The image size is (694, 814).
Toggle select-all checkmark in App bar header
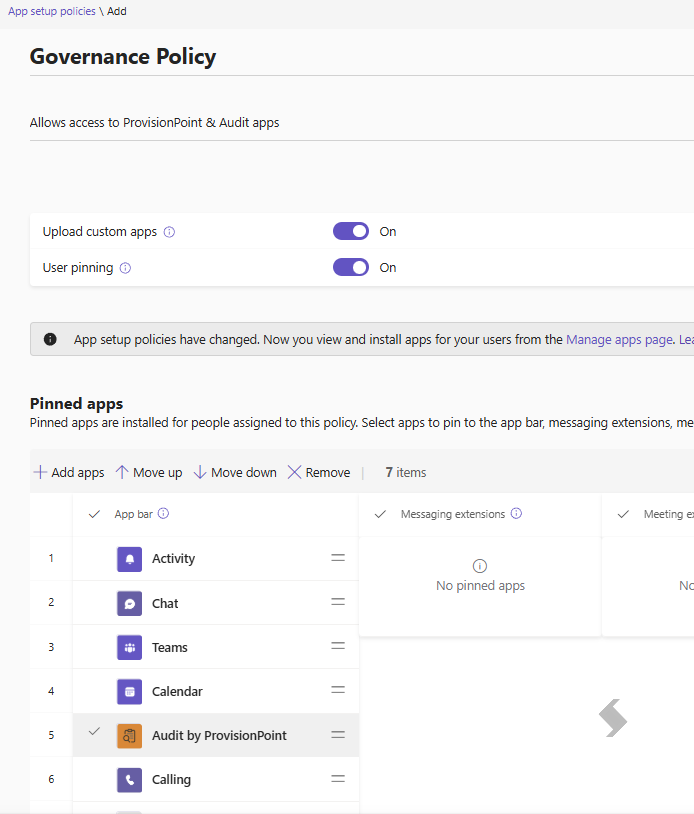click(94, 514)
